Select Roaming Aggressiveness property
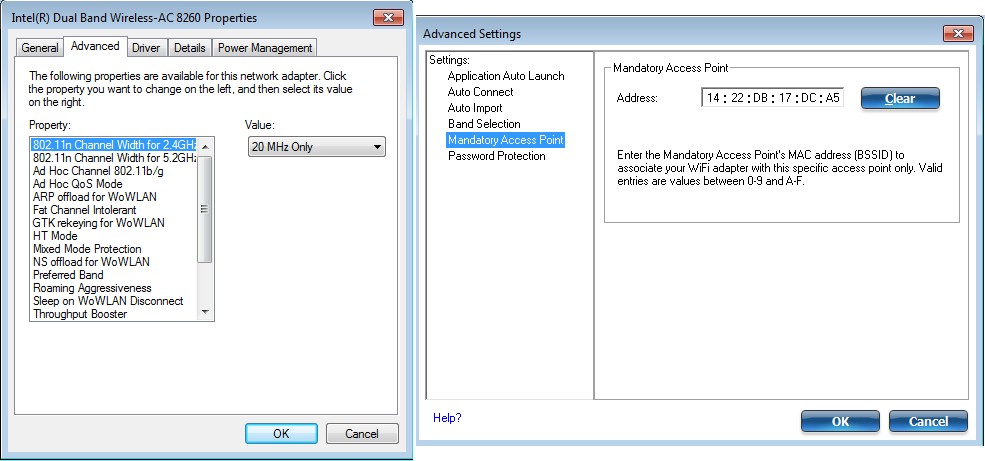The image size is (985, 461). click(92, 288)
